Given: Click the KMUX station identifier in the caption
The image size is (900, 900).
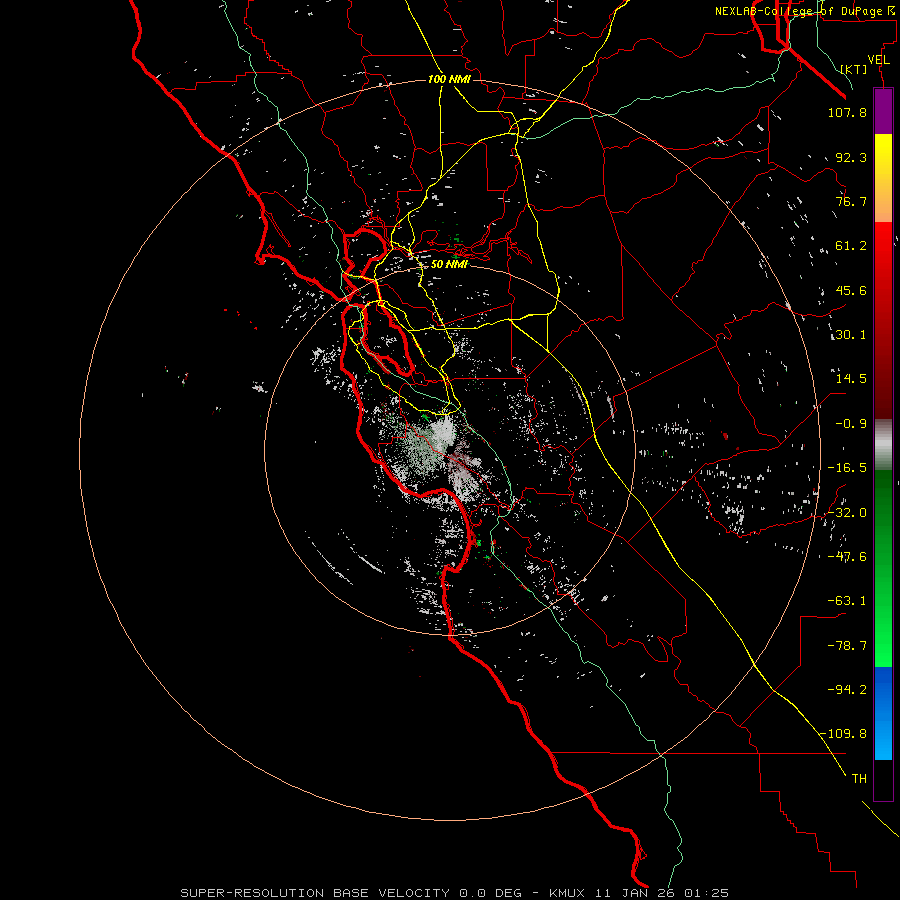Looking at the screenshot, I should point(567,893).
